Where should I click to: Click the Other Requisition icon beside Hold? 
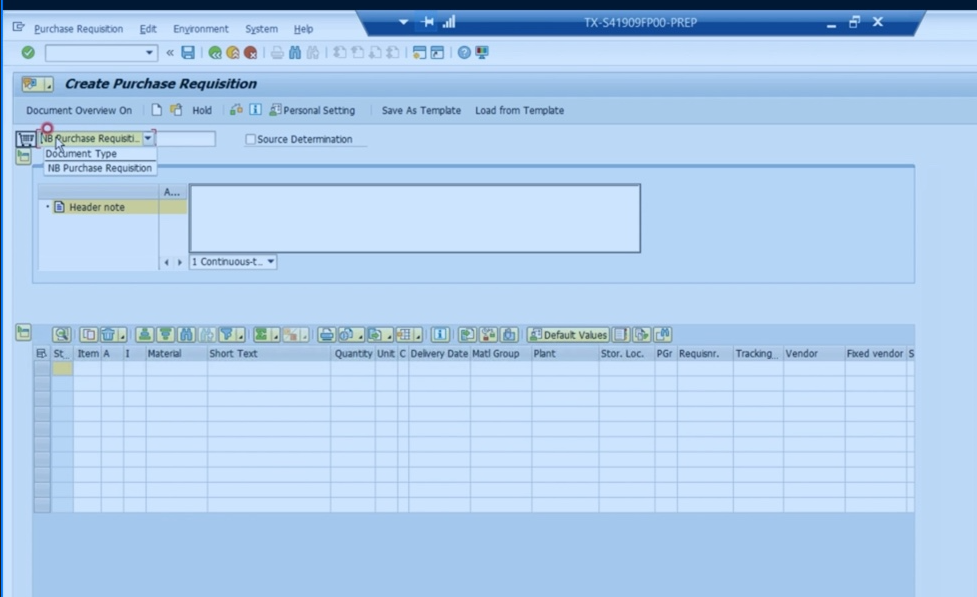pos(176,110)
